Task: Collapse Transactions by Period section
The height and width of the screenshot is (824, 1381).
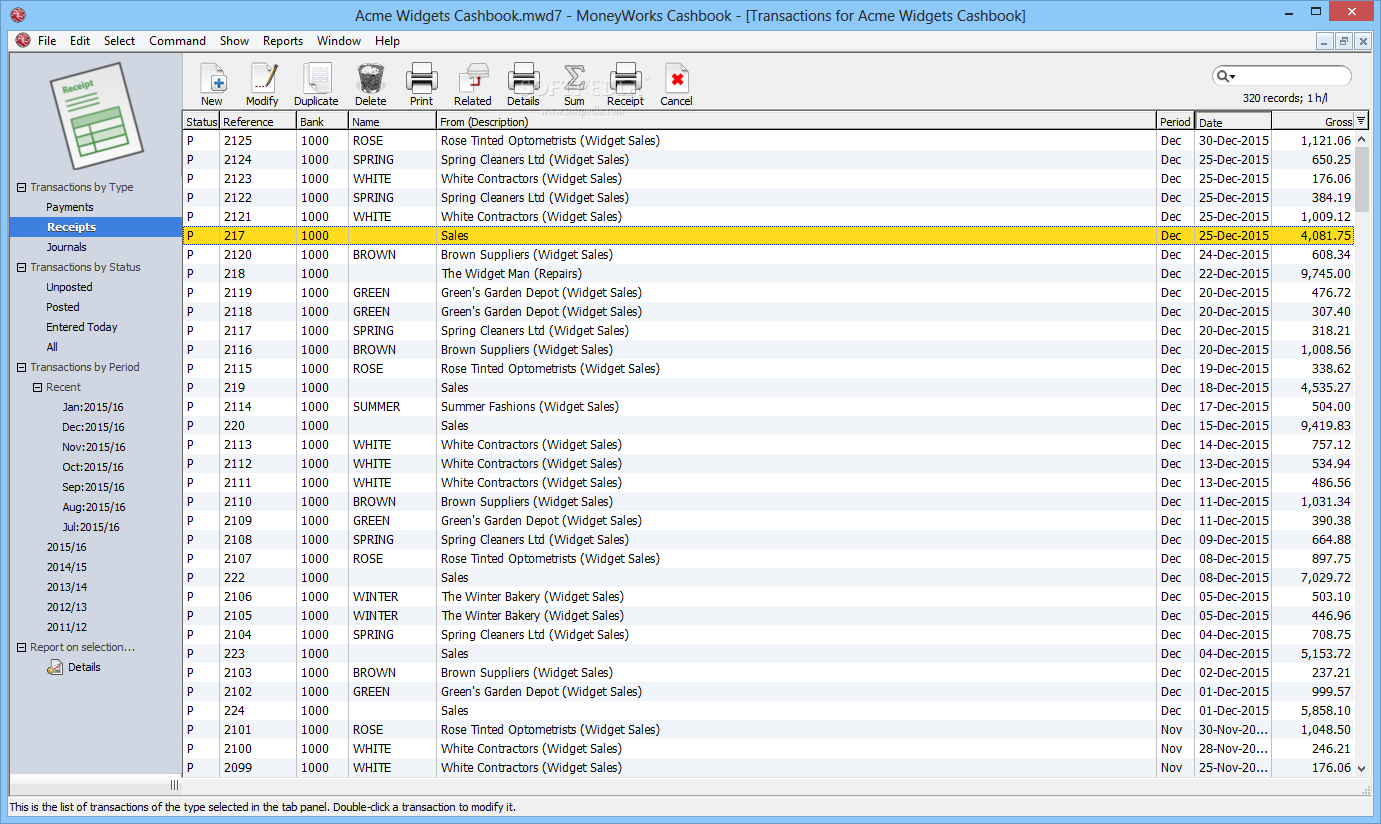Action: (21, 367)
